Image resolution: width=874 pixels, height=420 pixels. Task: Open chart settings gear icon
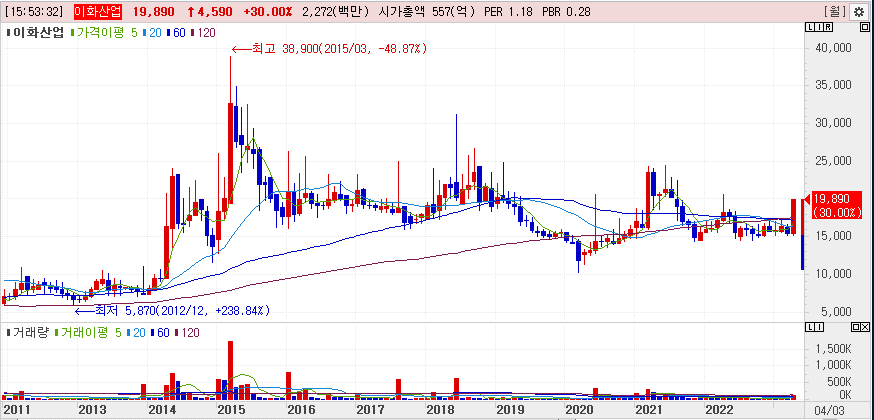click(x=858, y=11)
